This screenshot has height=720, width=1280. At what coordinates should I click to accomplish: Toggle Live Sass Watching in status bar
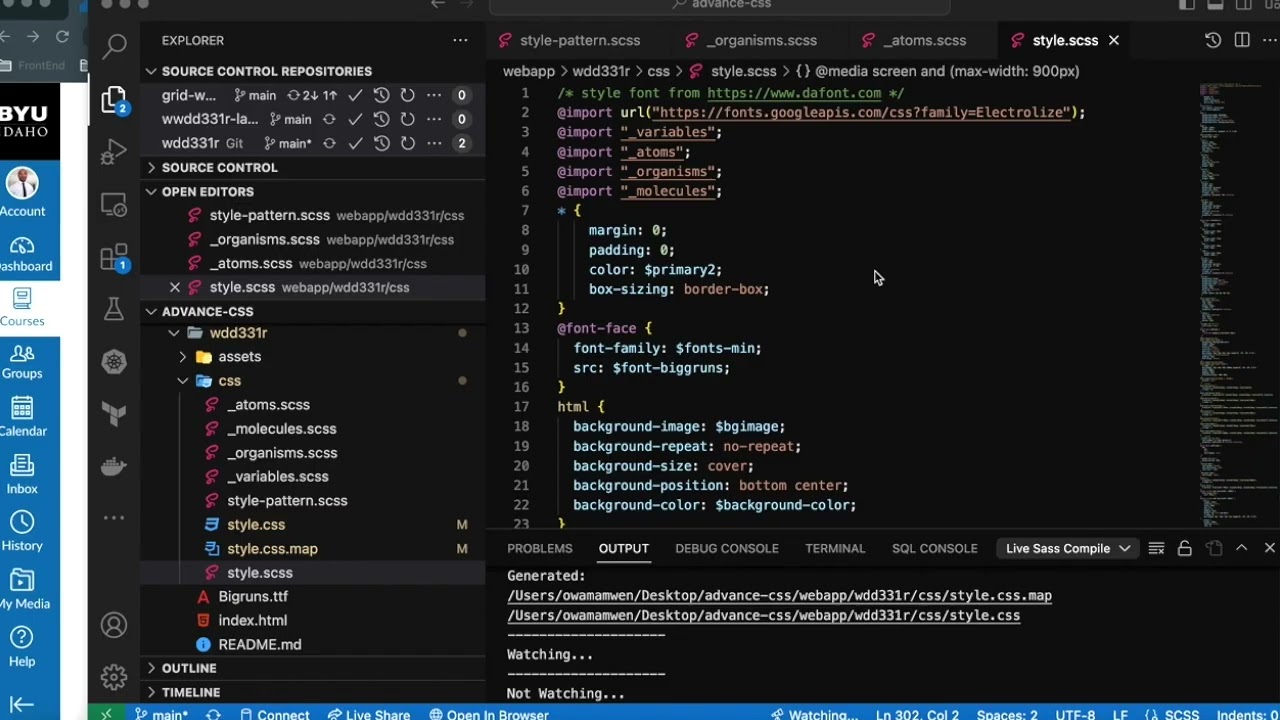point(814,714)
